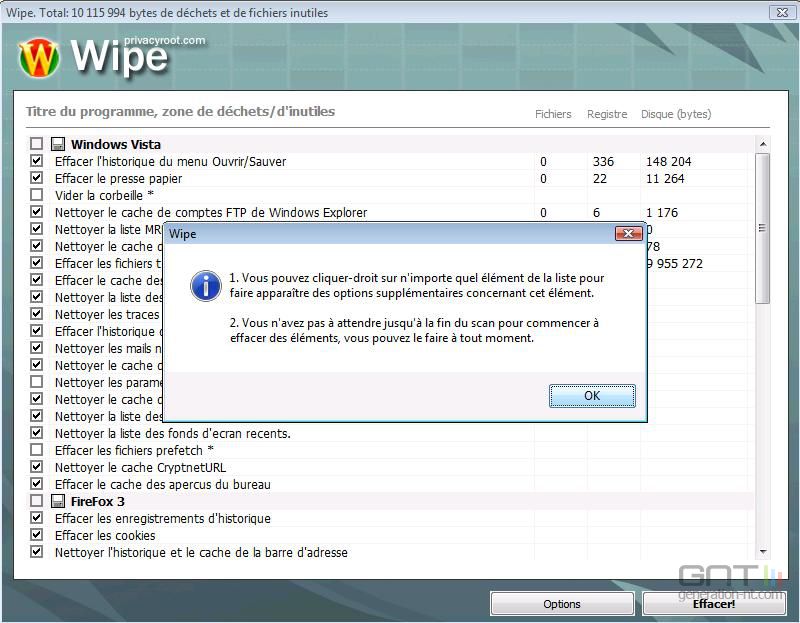Enable the Effacer les fichiers prefetch checkbox

[36, 450]
